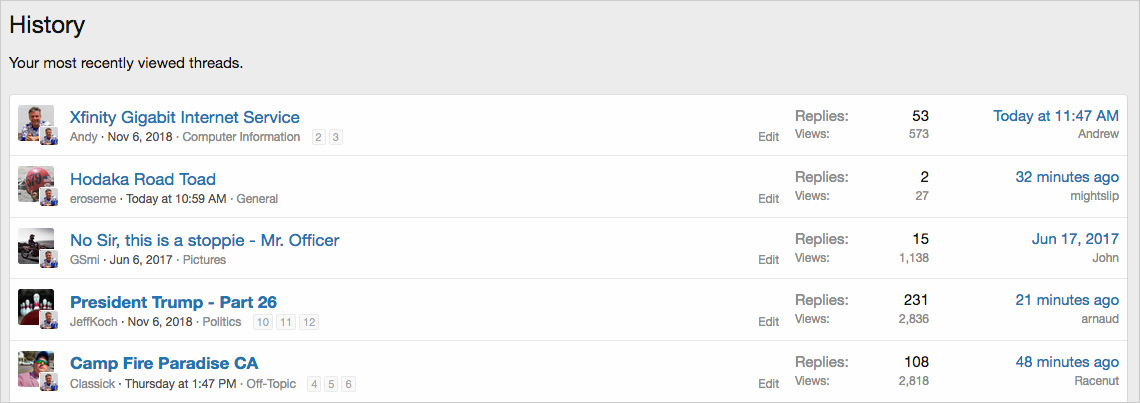Open the Xfinity Gigabit Internet Service thread
Viewport: 1140px width, 403px height.
coord(185,117)
